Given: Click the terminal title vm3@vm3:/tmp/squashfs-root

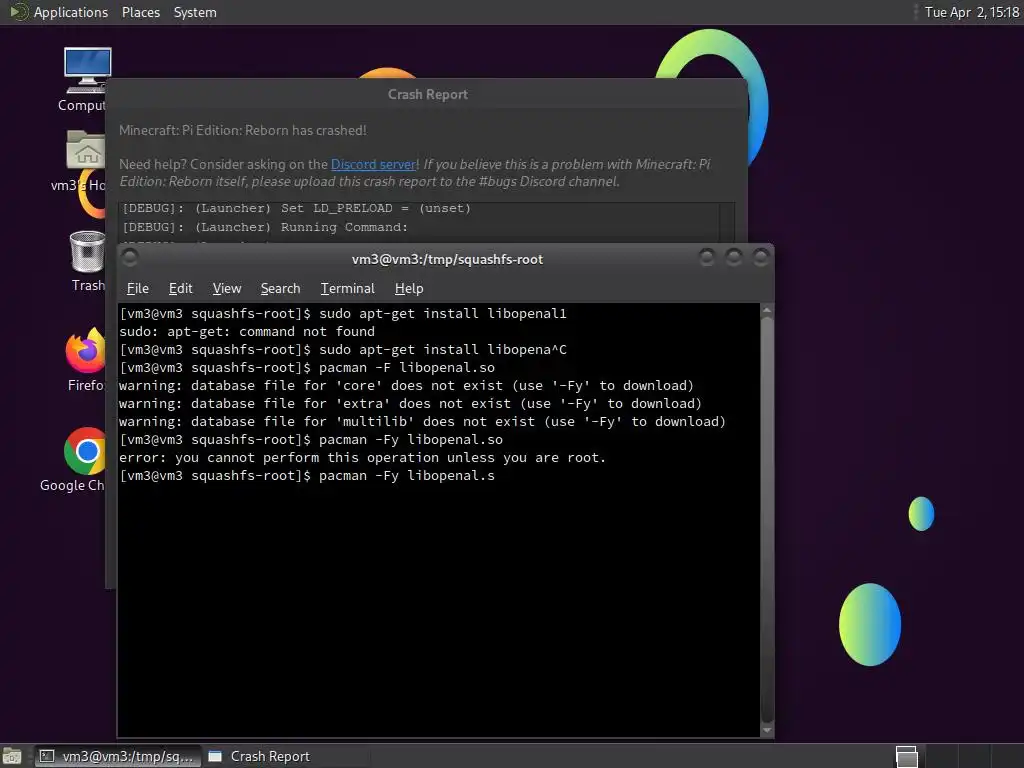Looking at the screenshot, I should (447, 259).
